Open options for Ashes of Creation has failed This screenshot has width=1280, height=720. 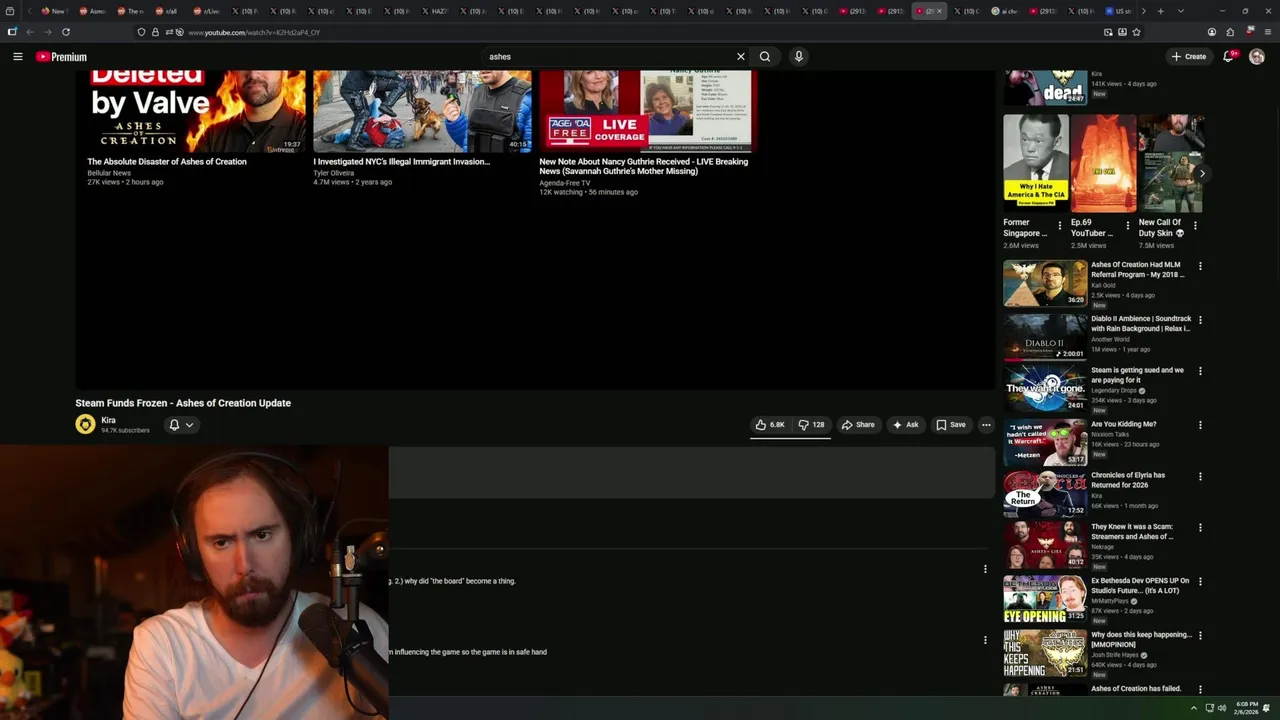(x=1200, y=690)
